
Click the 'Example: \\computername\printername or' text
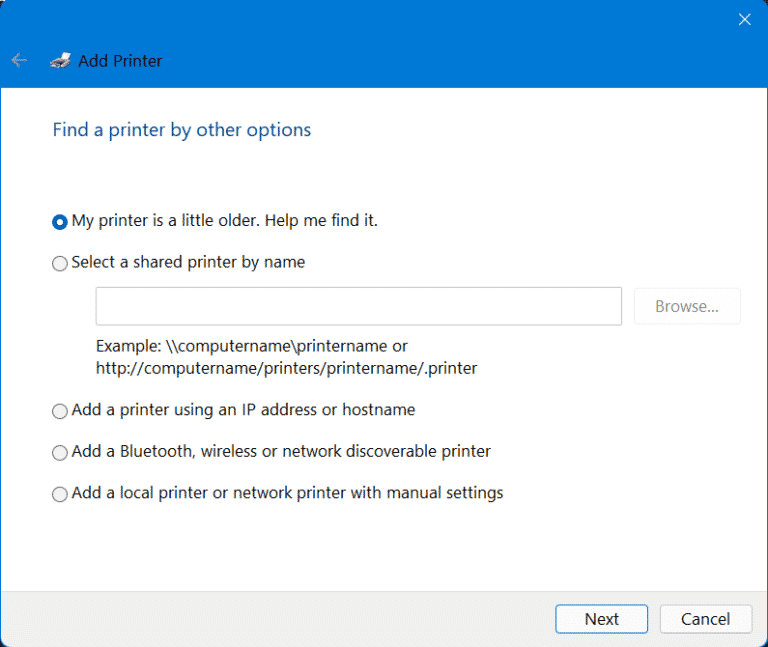(252, 346)
